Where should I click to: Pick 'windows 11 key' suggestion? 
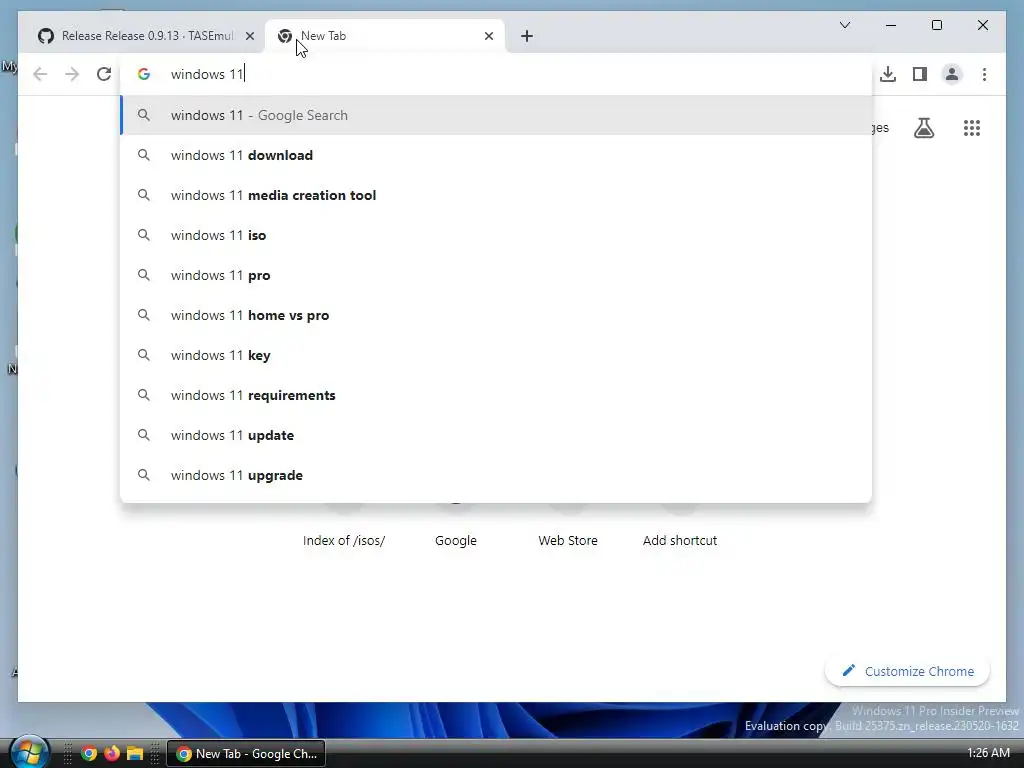[x=496, y=355]
